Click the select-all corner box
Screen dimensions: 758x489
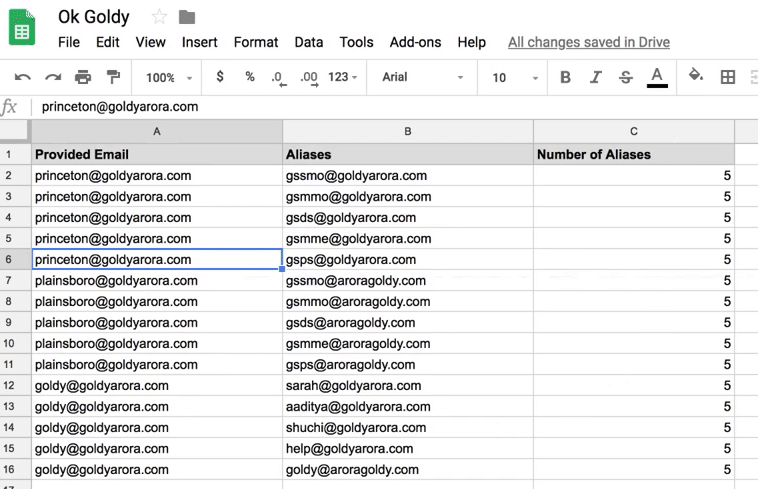click(x=14, y=131)
